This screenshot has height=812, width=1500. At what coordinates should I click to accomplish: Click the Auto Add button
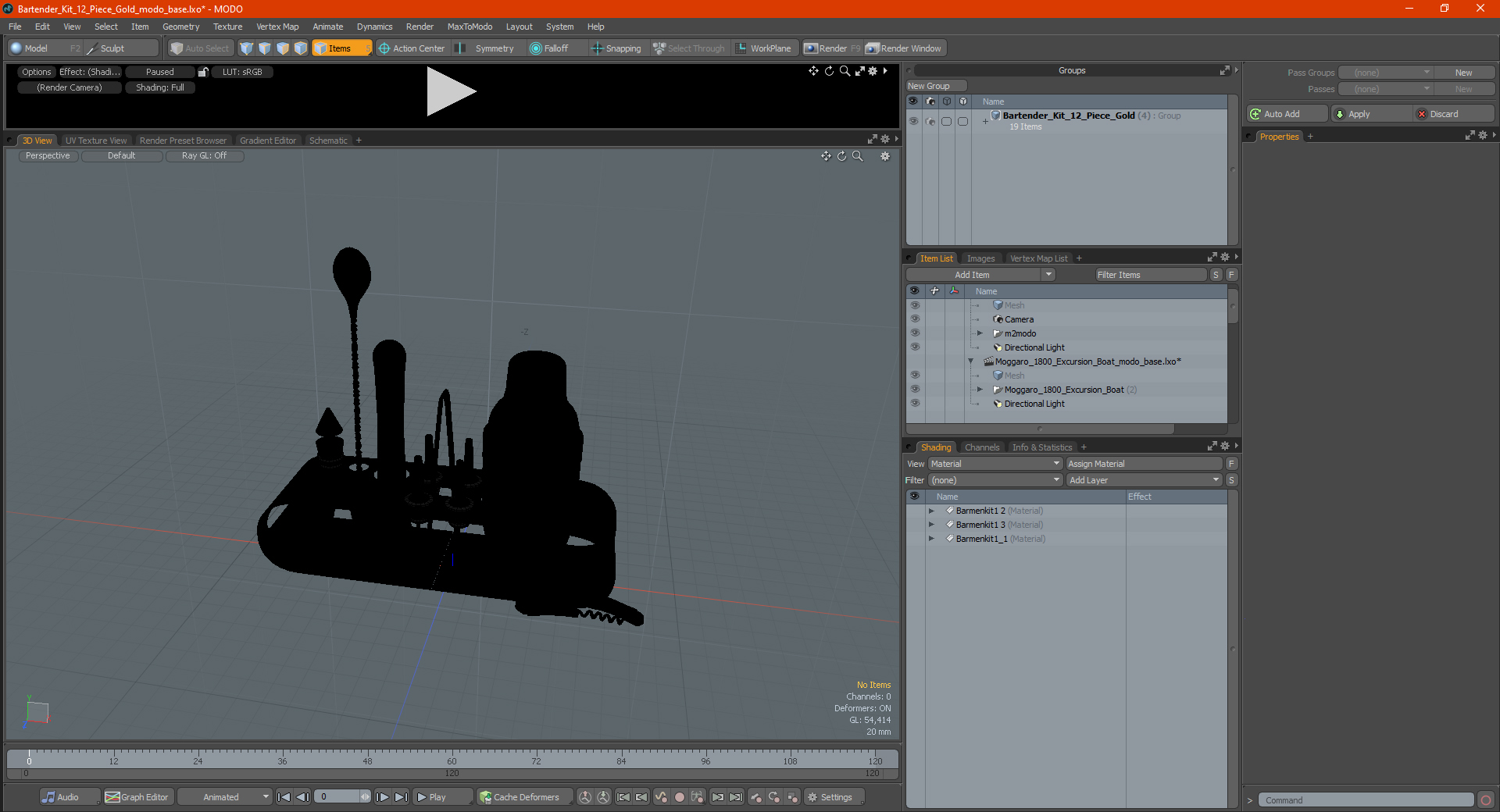coord(1287,114)
